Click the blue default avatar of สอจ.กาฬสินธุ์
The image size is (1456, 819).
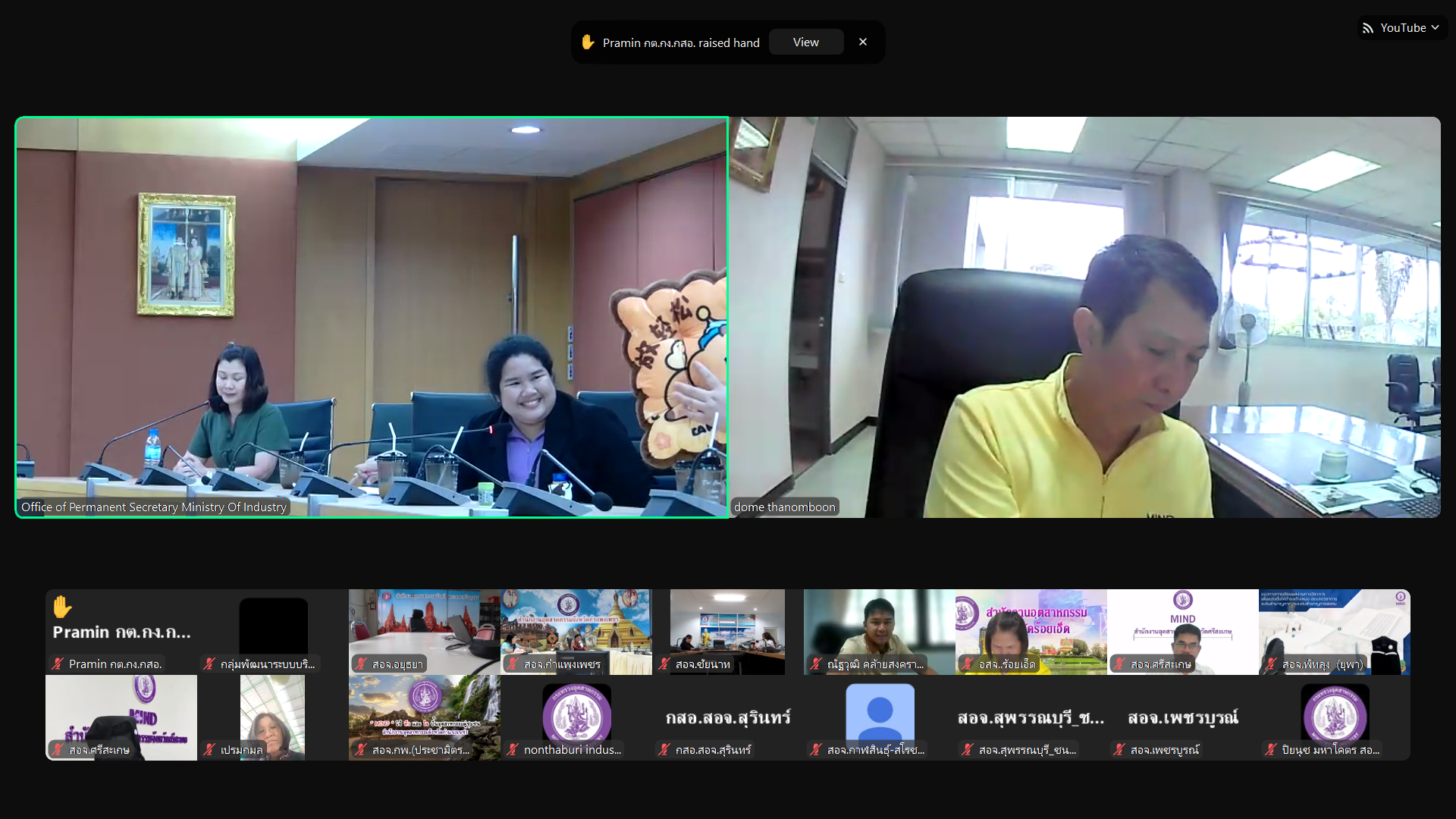[880, 712]
